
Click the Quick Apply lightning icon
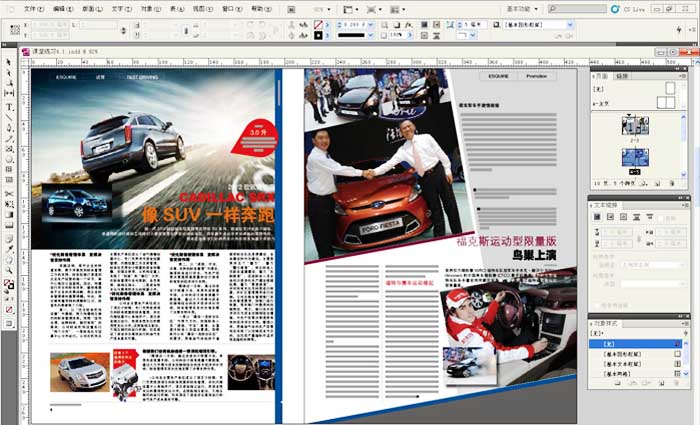(679, 29)
